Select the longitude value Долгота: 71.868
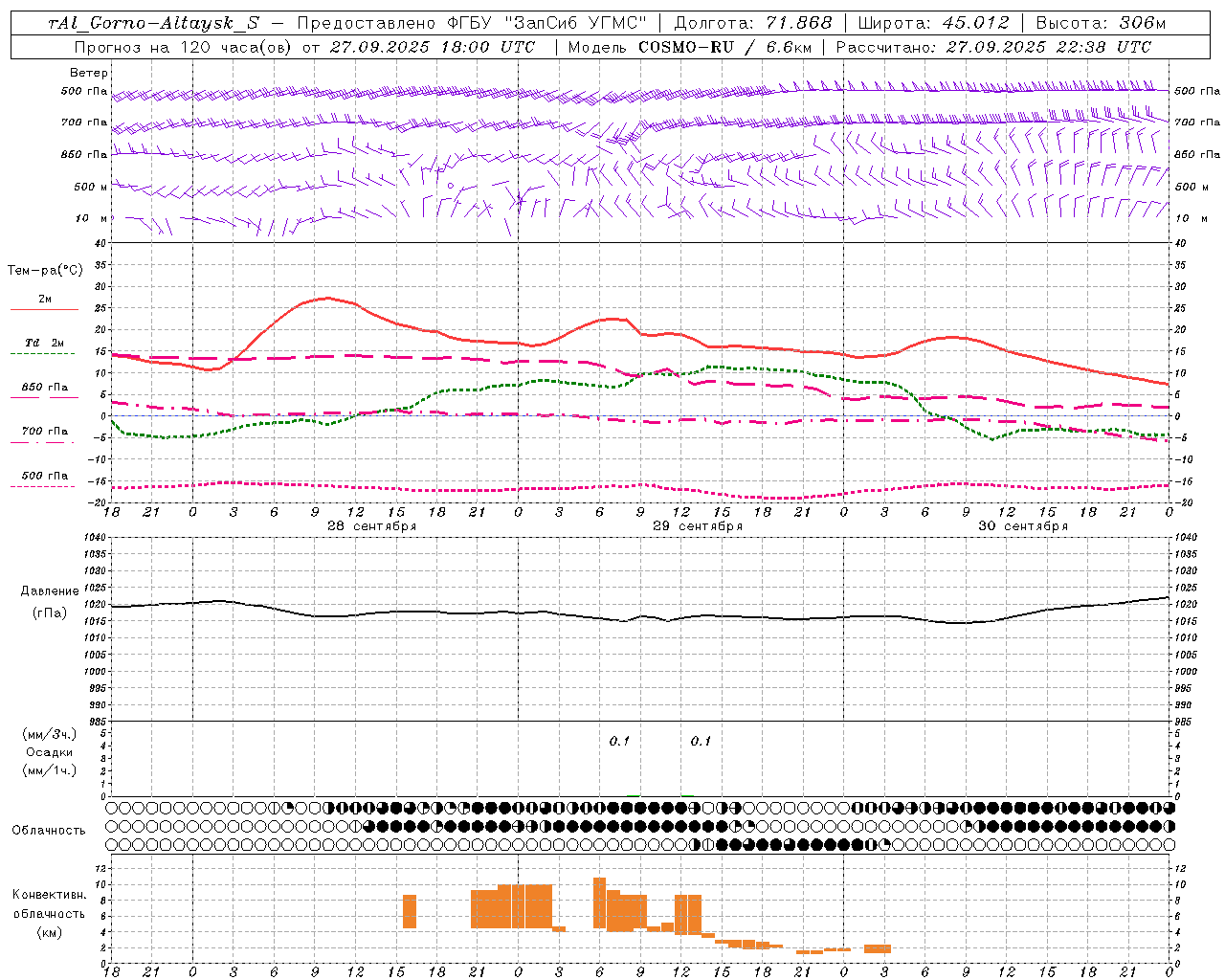 (x=753, y=23)
